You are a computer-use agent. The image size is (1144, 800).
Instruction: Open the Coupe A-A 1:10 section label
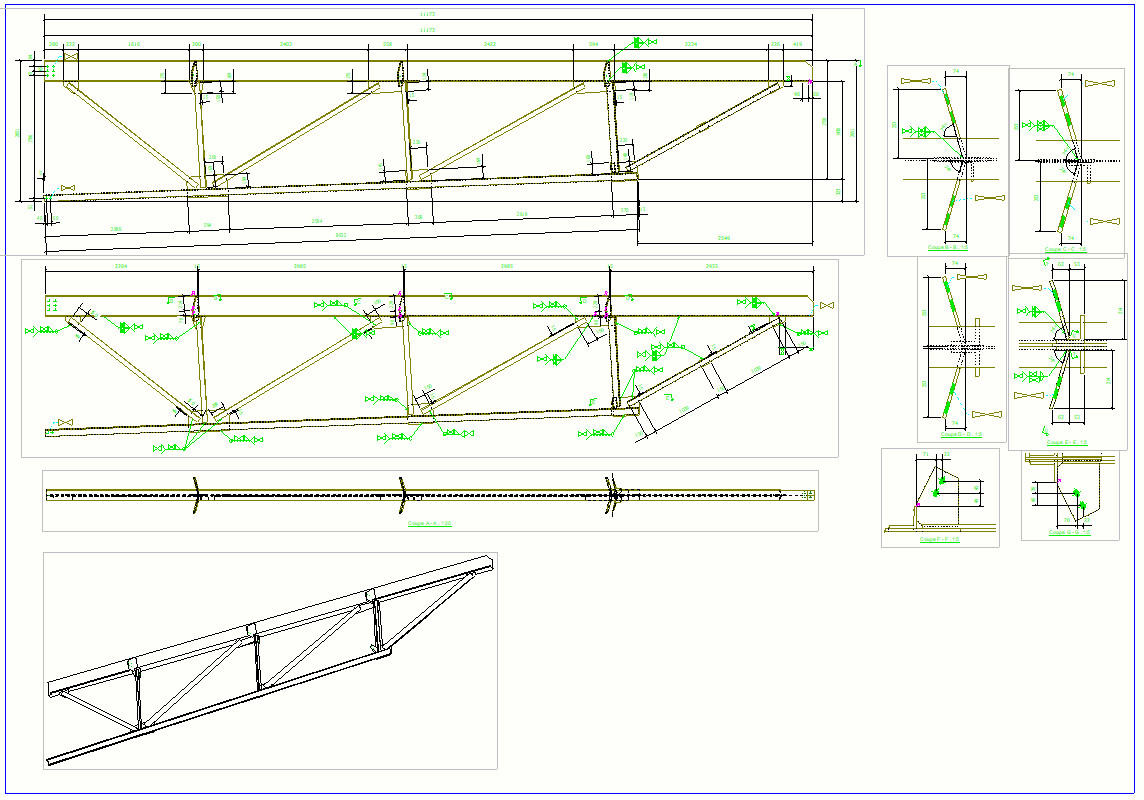pyautogui.click(x=428, y=522)
